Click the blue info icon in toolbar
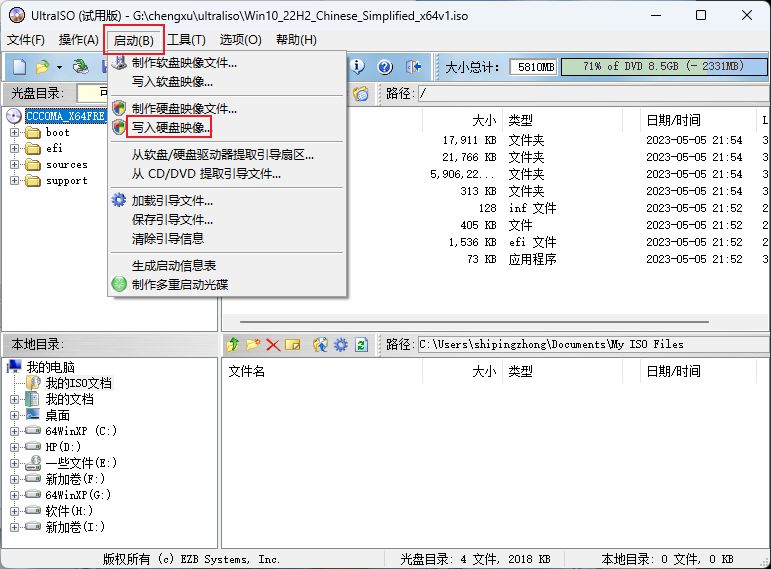Screen dimensions: 771x569 coord(357,67)
